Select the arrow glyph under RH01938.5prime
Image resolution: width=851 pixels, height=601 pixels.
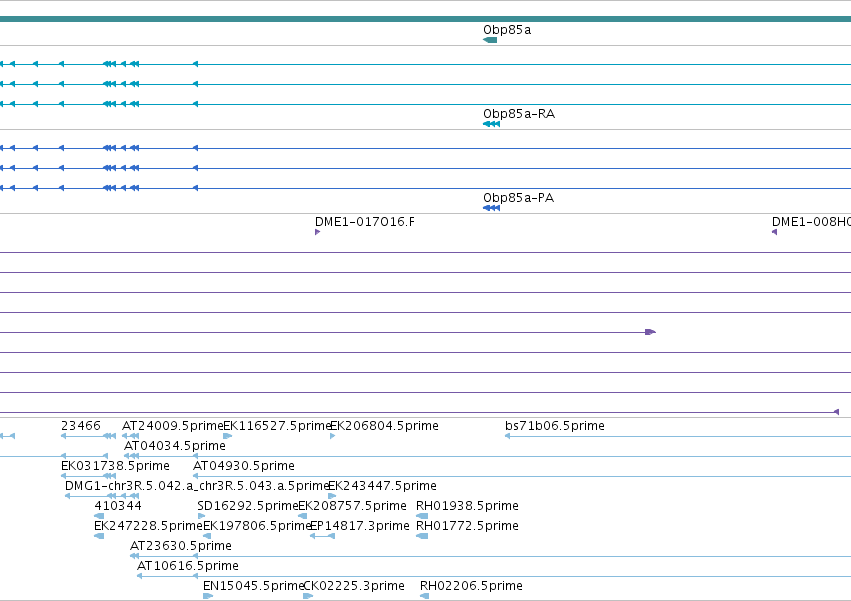click(422, 516)
